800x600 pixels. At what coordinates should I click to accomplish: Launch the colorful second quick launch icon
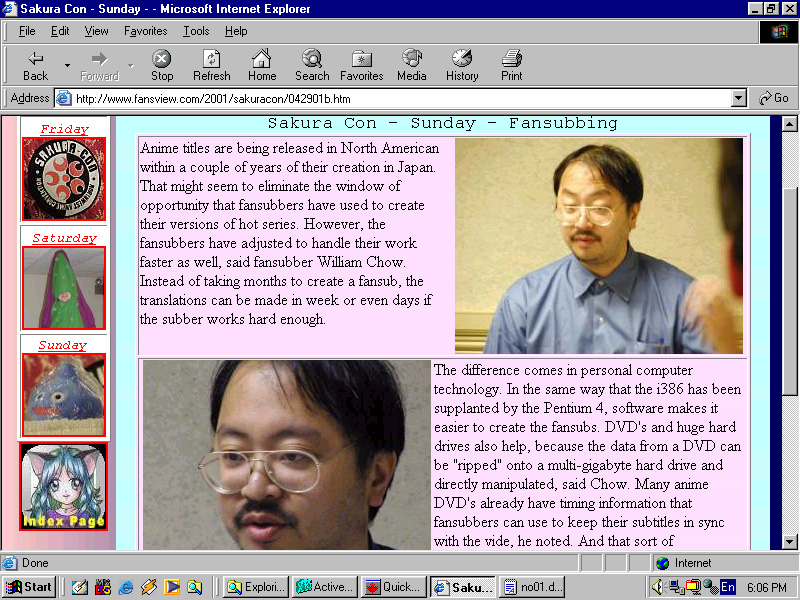[103, 587]
